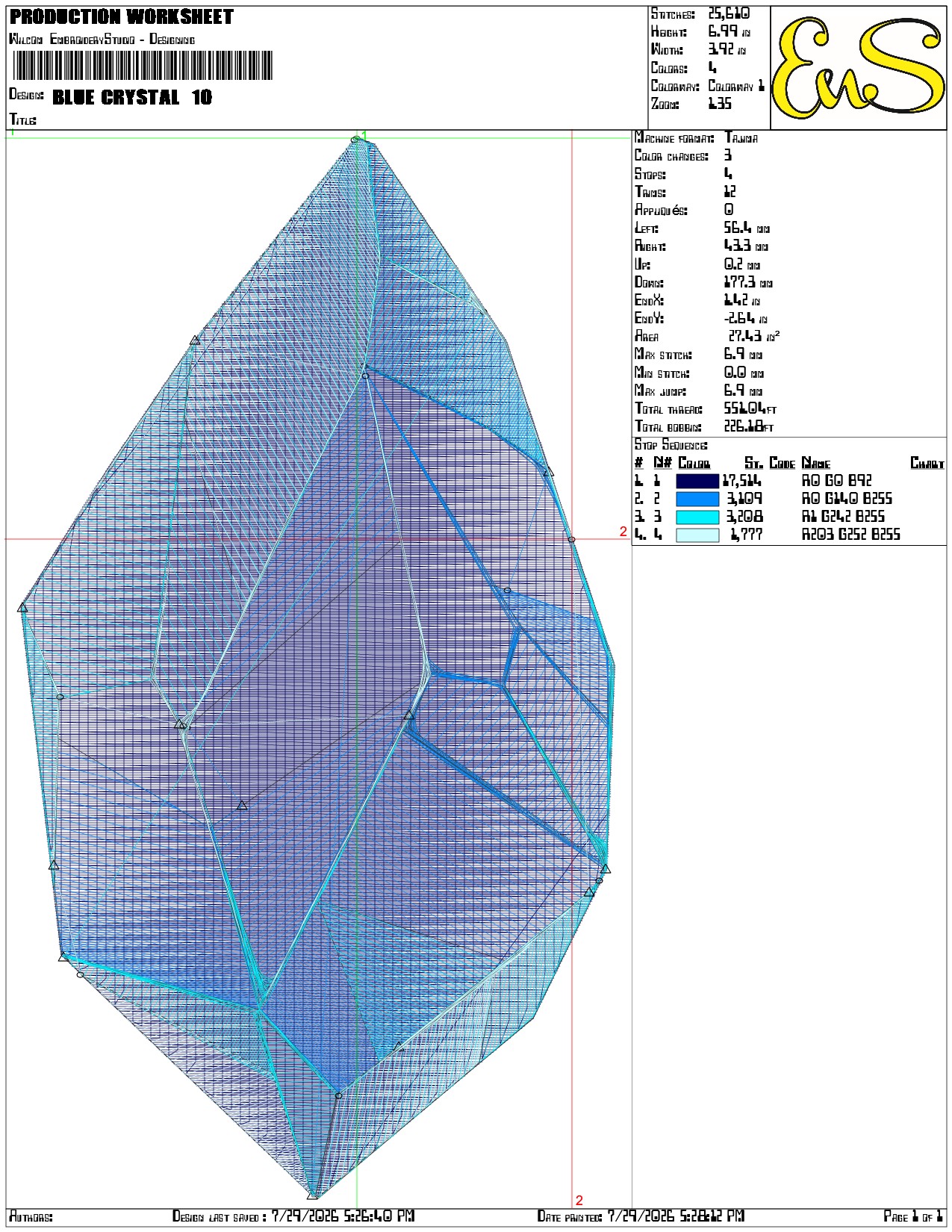Click the Colorway 1 value

tap(736, 86)
